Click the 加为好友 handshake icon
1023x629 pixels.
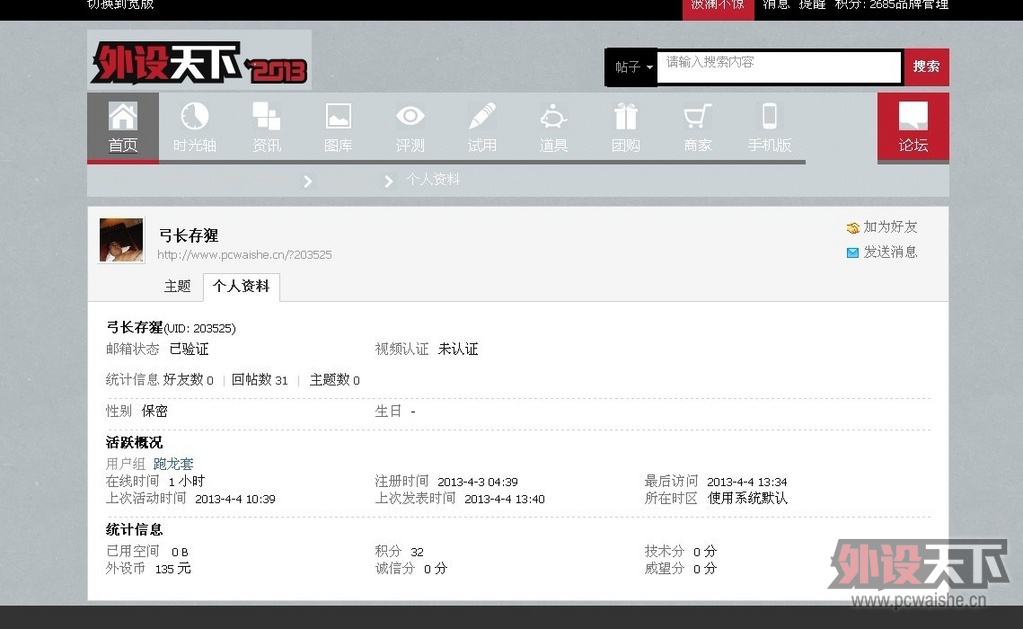[x=853, y=228]
